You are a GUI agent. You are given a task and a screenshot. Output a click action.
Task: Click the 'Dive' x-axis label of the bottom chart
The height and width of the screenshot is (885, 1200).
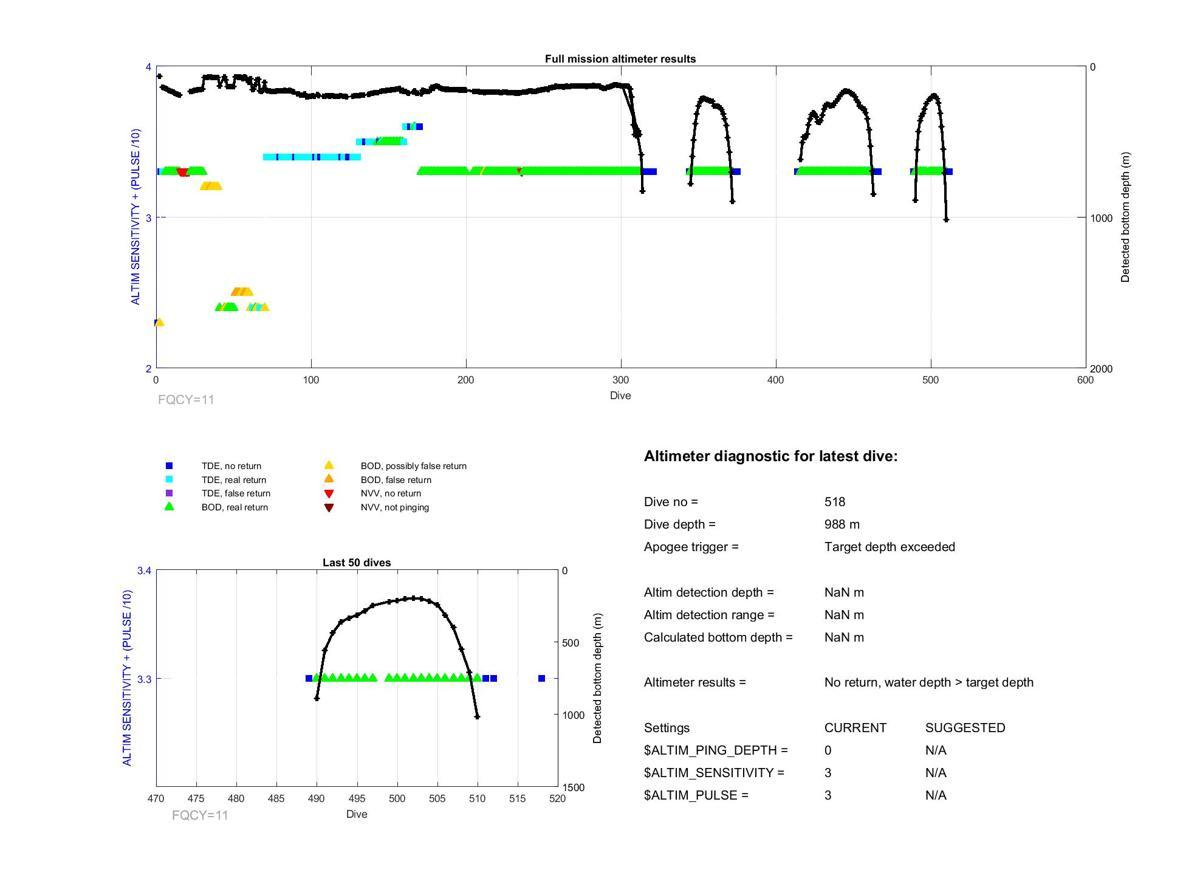(x=357, y=814)
